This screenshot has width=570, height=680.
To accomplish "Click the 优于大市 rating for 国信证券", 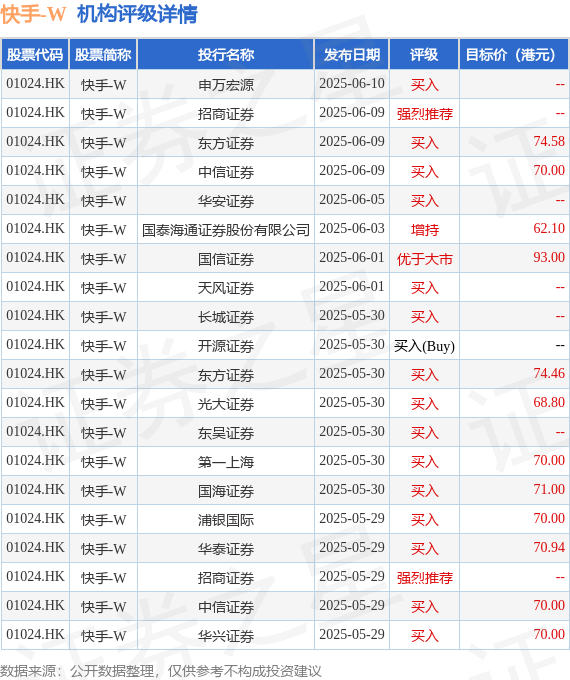I will coord(424,259).
